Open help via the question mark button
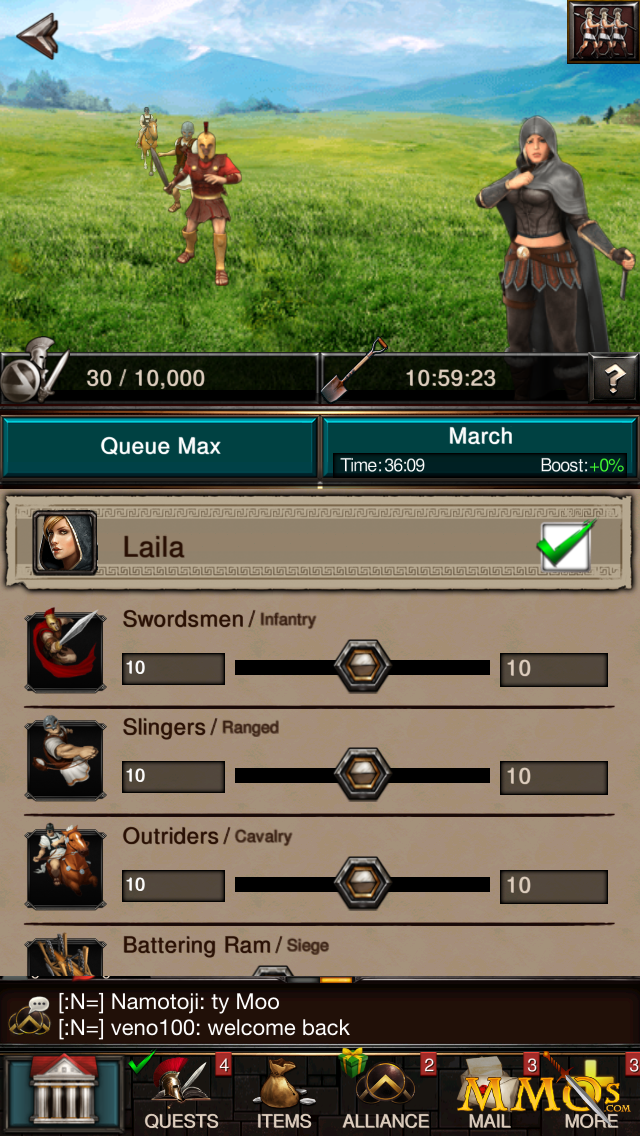This screenshot has width=640, height=1136. pos(612,377)
